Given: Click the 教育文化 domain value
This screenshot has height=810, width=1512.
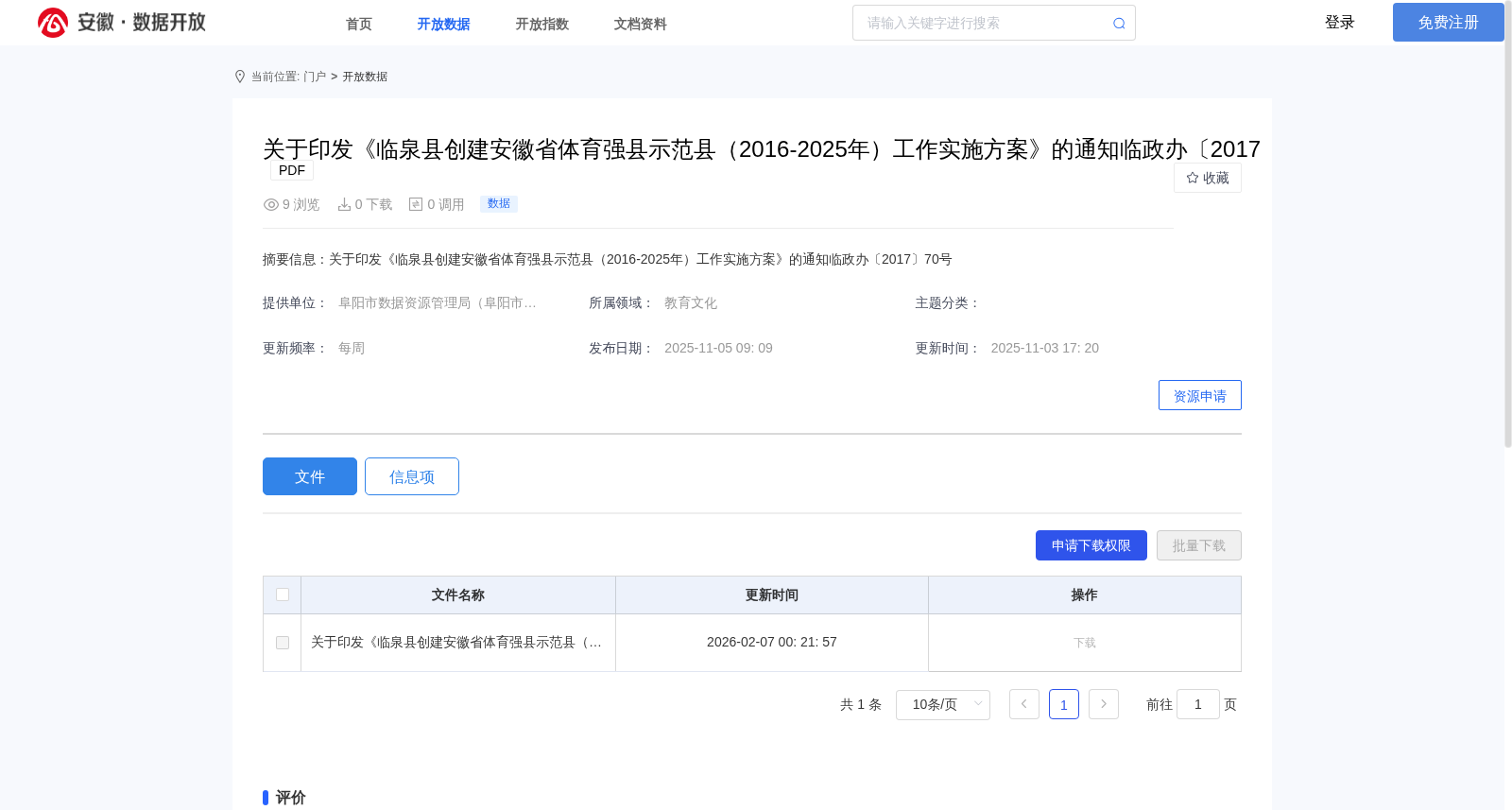Looking at the screenshot, I should pyautogui.click(x=691, y=302).
